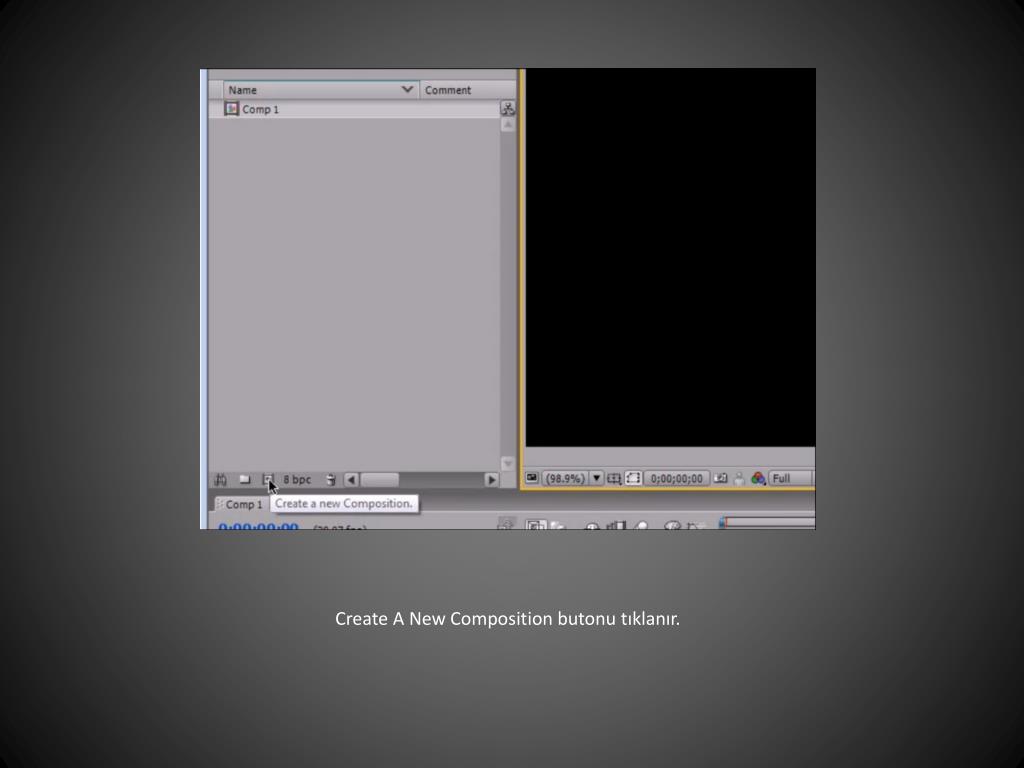The image size is (1024, 768).
Task: Click the 0;00;00;00 current time display
Action: tap(677, 479)
